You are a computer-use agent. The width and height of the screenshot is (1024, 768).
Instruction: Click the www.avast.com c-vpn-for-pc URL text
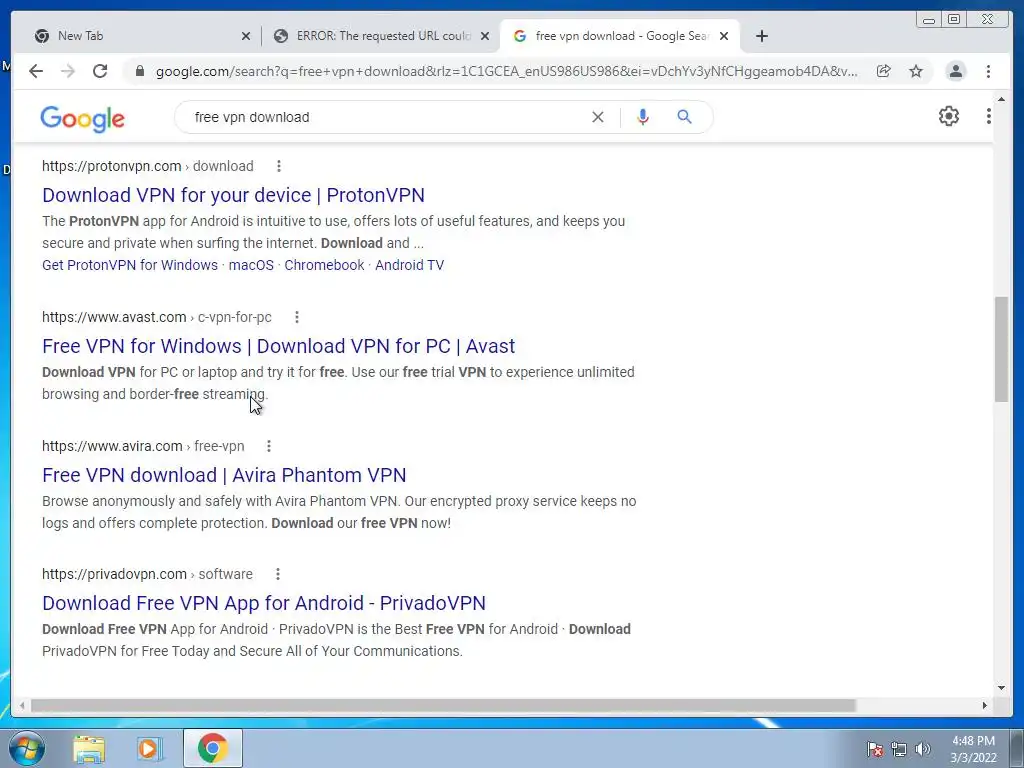tap(157, 317)
